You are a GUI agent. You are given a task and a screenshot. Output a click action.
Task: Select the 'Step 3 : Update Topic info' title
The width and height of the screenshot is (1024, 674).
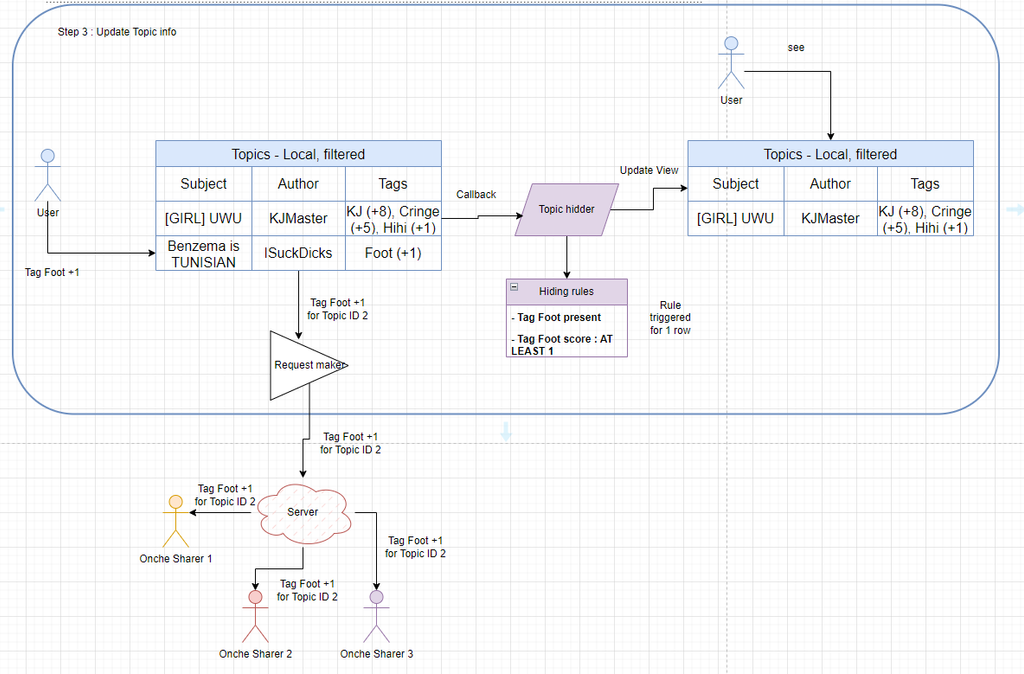click(117, 32)
